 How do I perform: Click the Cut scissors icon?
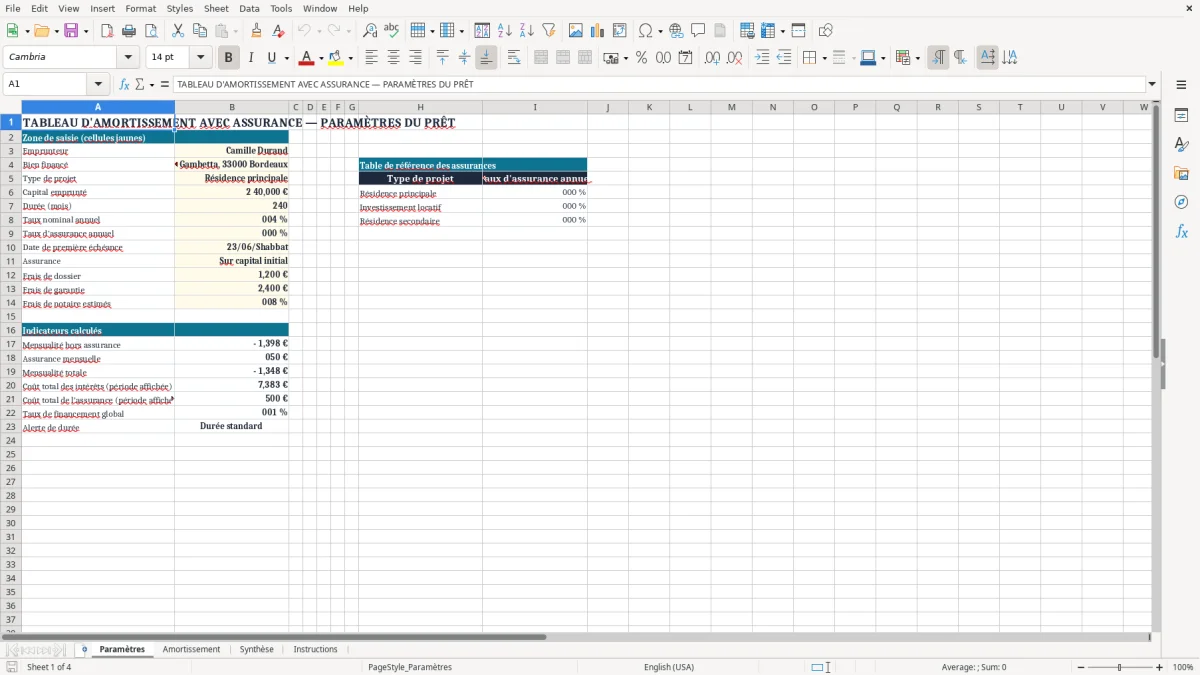(x=178, y=31)
